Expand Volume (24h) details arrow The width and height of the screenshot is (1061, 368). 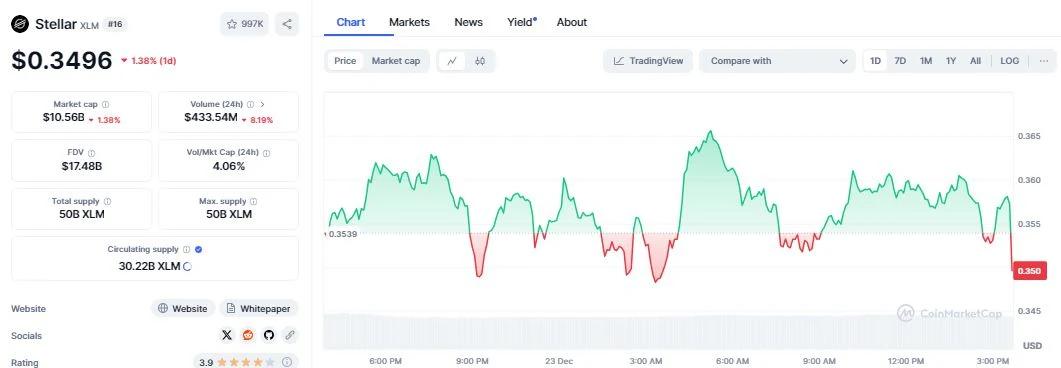pyautogui.click(x=263, y=104)
